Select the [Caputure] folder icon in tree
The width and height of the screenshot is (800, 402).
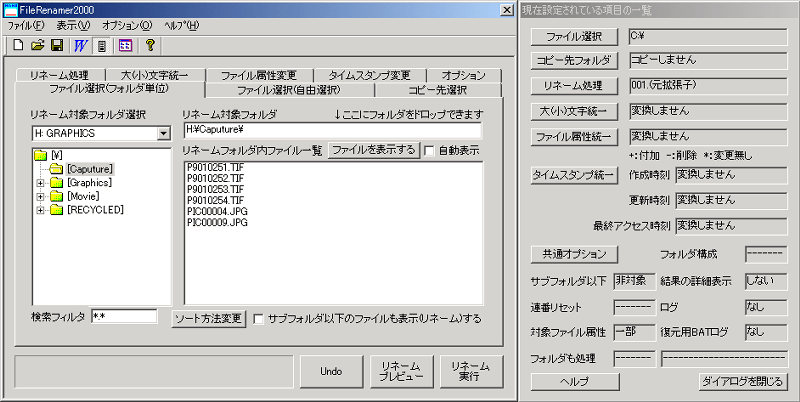coord(56,169)
